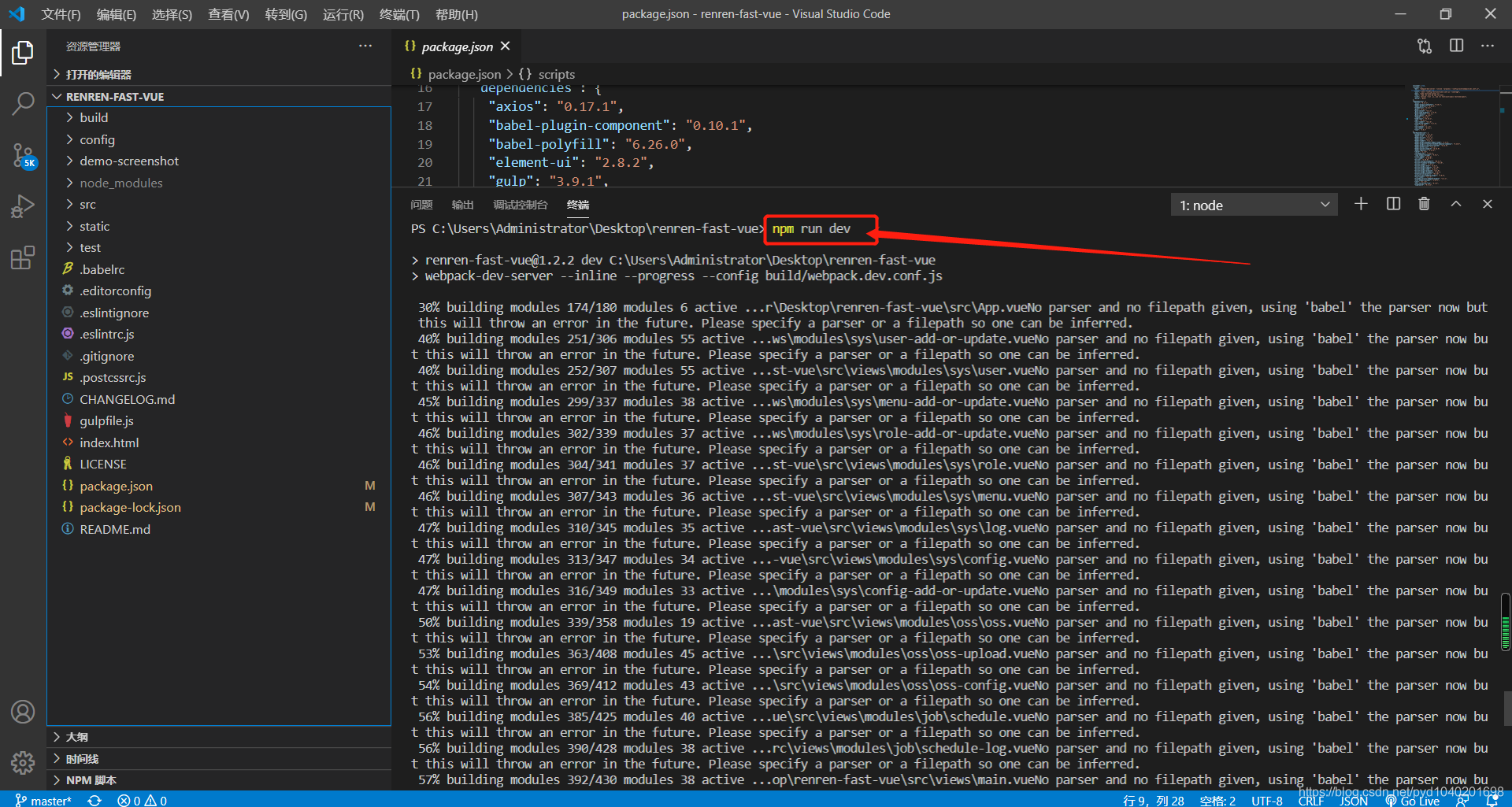
Task: Open the Manage gear icon
Action: (23, 762)
